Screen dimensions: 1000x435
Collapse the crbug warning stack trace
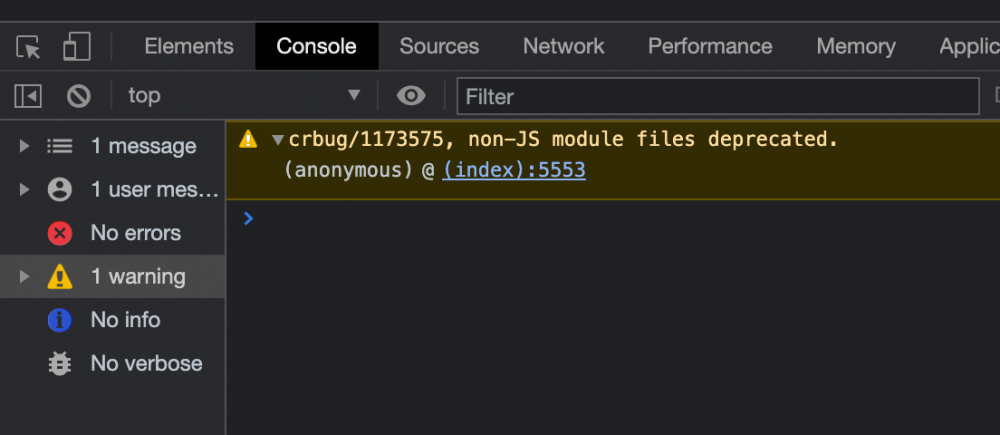click(x=278, y=140)
